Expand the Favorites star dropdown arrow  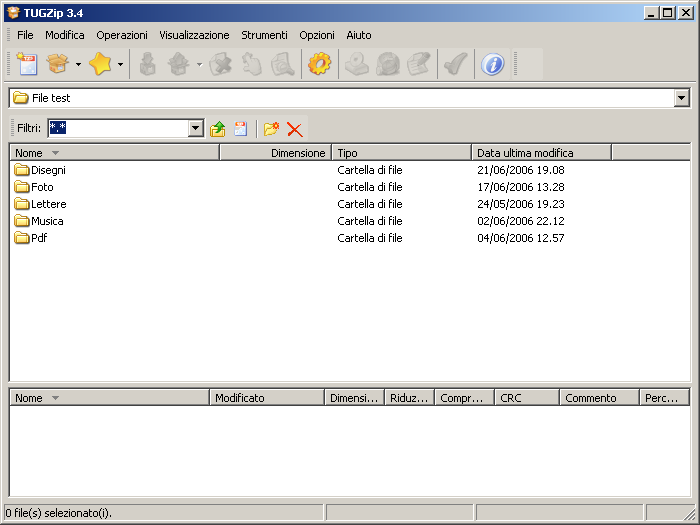coord(120,65)
